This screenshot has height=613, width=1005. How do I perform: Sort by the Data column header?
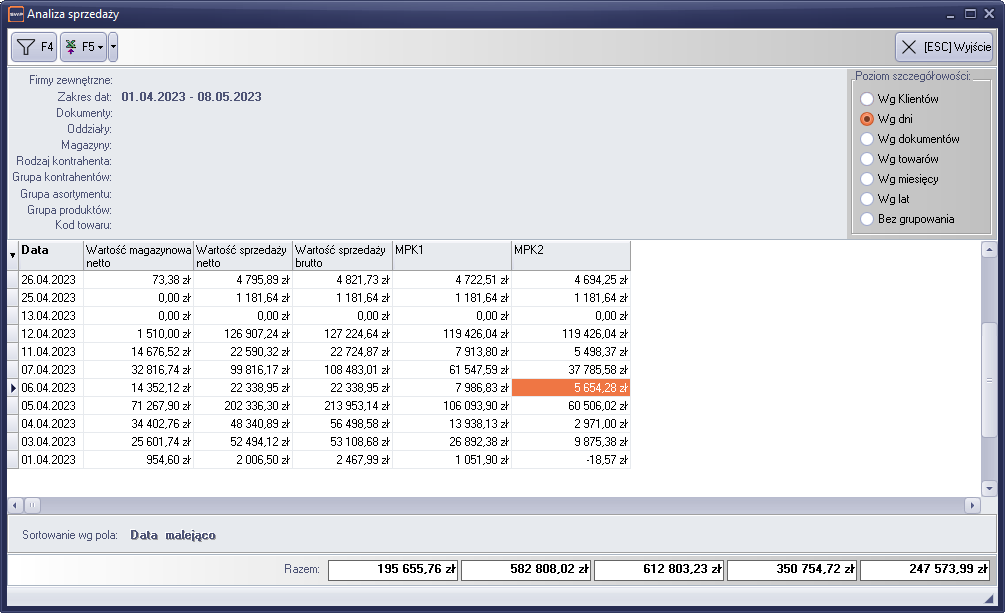[50, 256]
